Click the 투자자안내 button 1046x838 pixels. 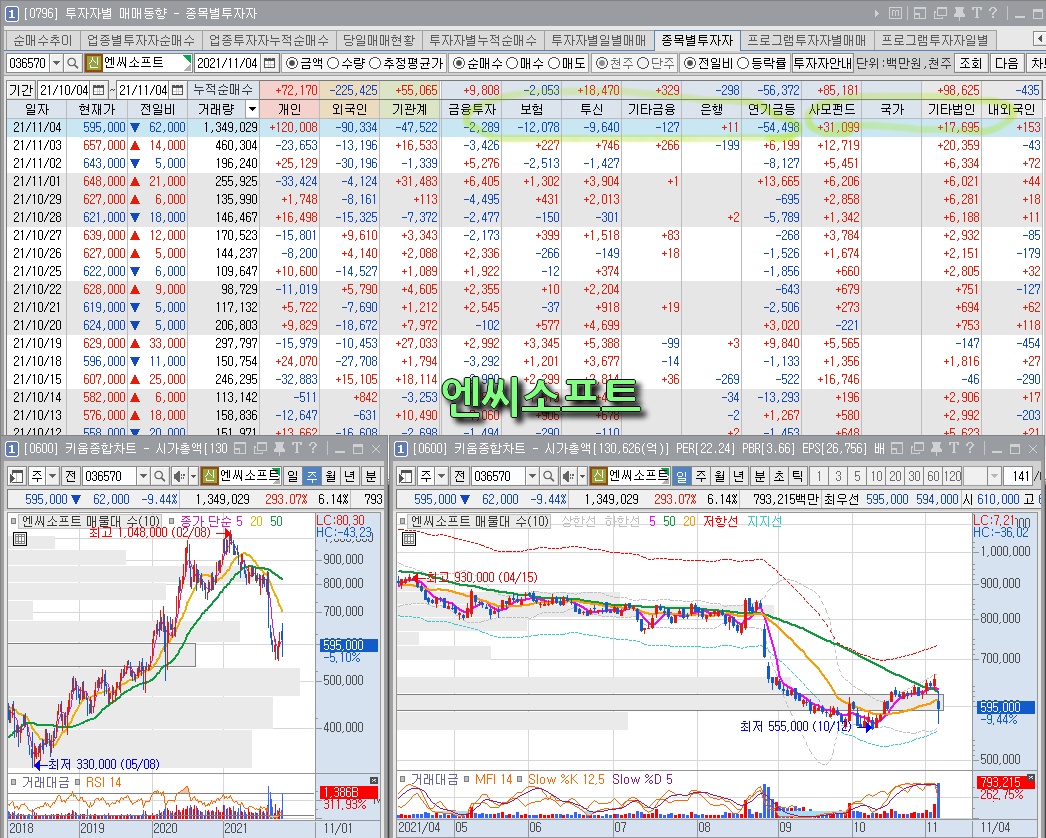(x=822, y=63)
